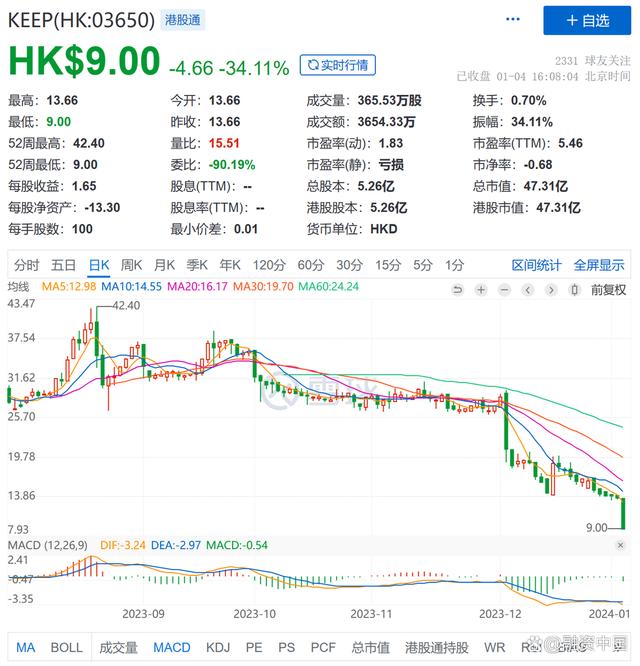
Task: Show 成交量 volume indicator
Action: pyautogui.click(x=118, y=647)
